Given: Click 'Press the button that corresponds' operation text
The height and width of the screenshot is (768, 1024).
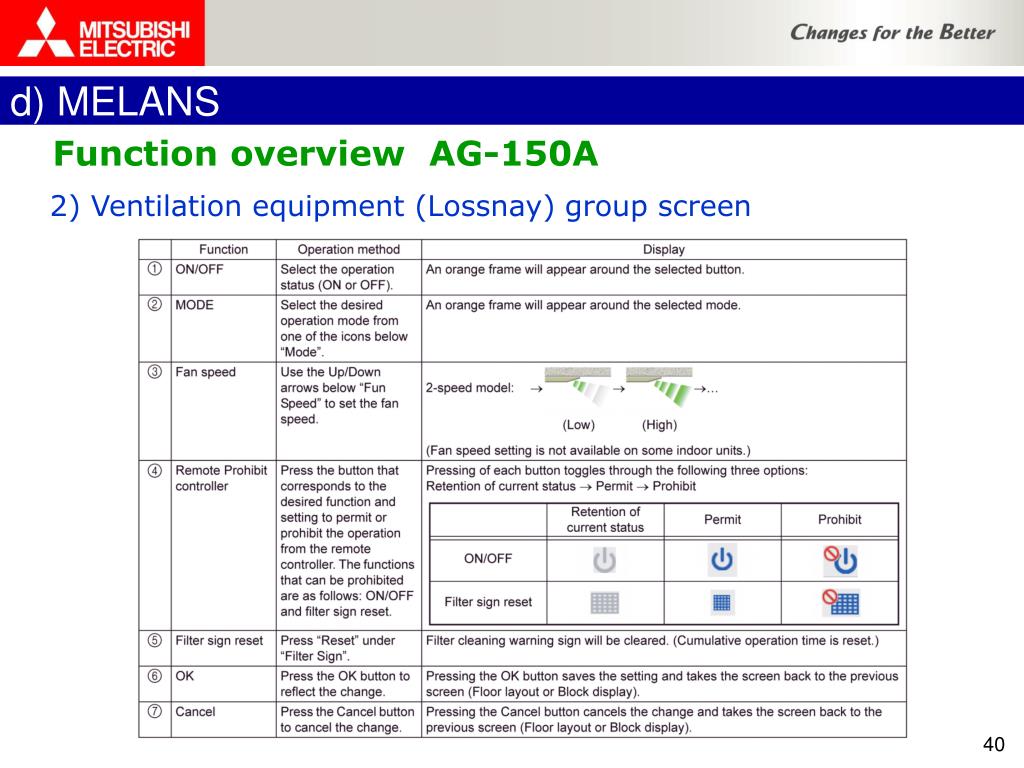Looking at the screenshot, I should coord(347,541).
